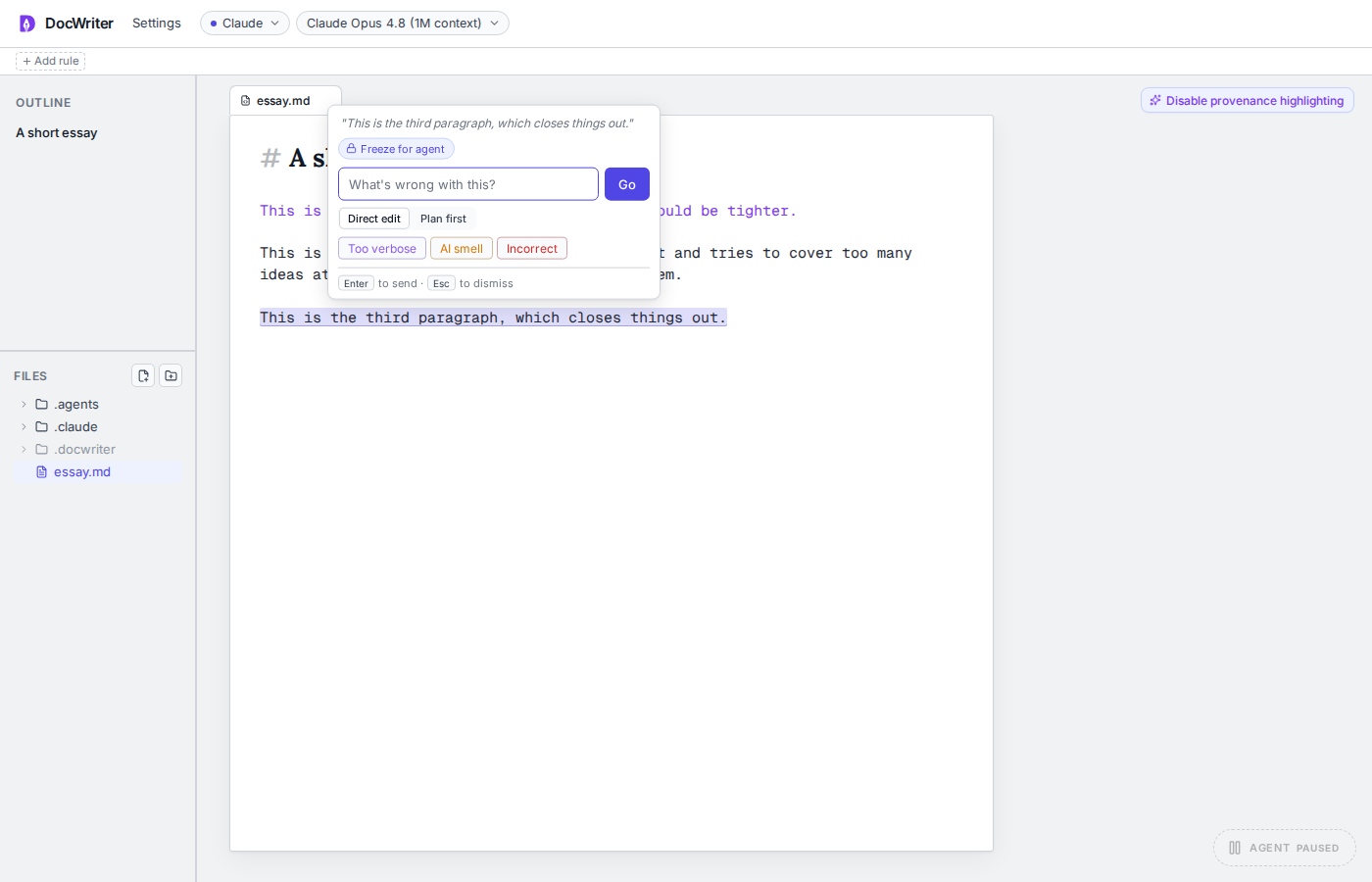The image size is (1372, 882).
Task: Click the Esc key hint
Action: tap(441, 283)
